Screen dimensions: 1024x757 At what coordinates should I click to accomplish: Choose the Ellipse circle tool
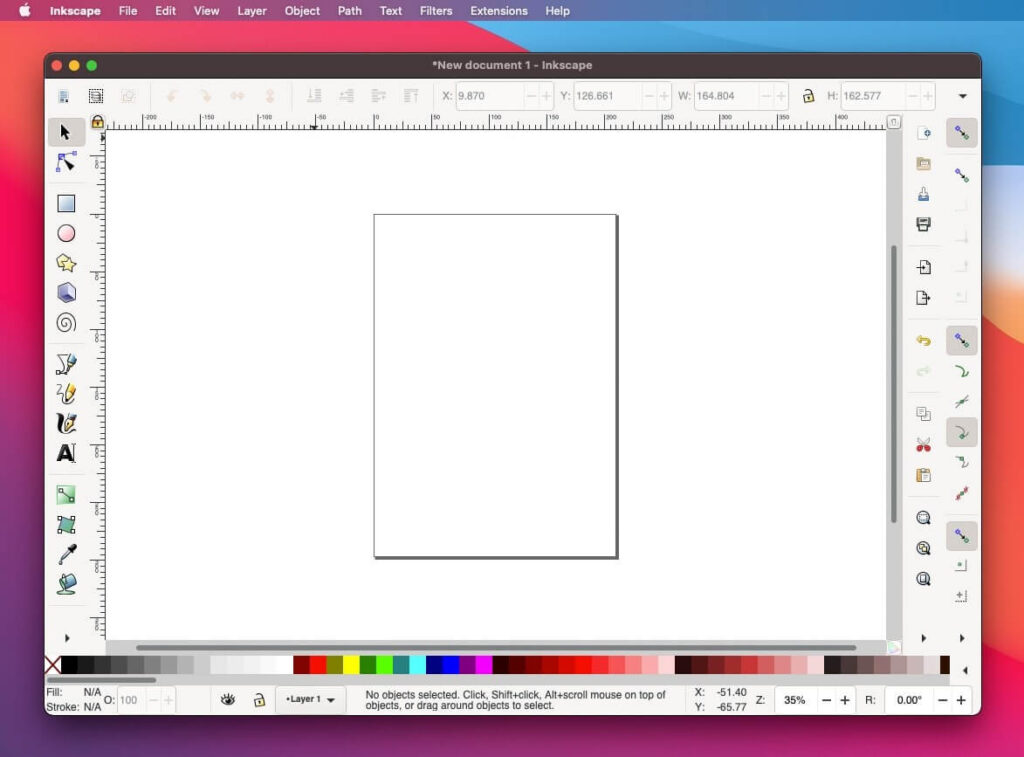pos(66,233)
